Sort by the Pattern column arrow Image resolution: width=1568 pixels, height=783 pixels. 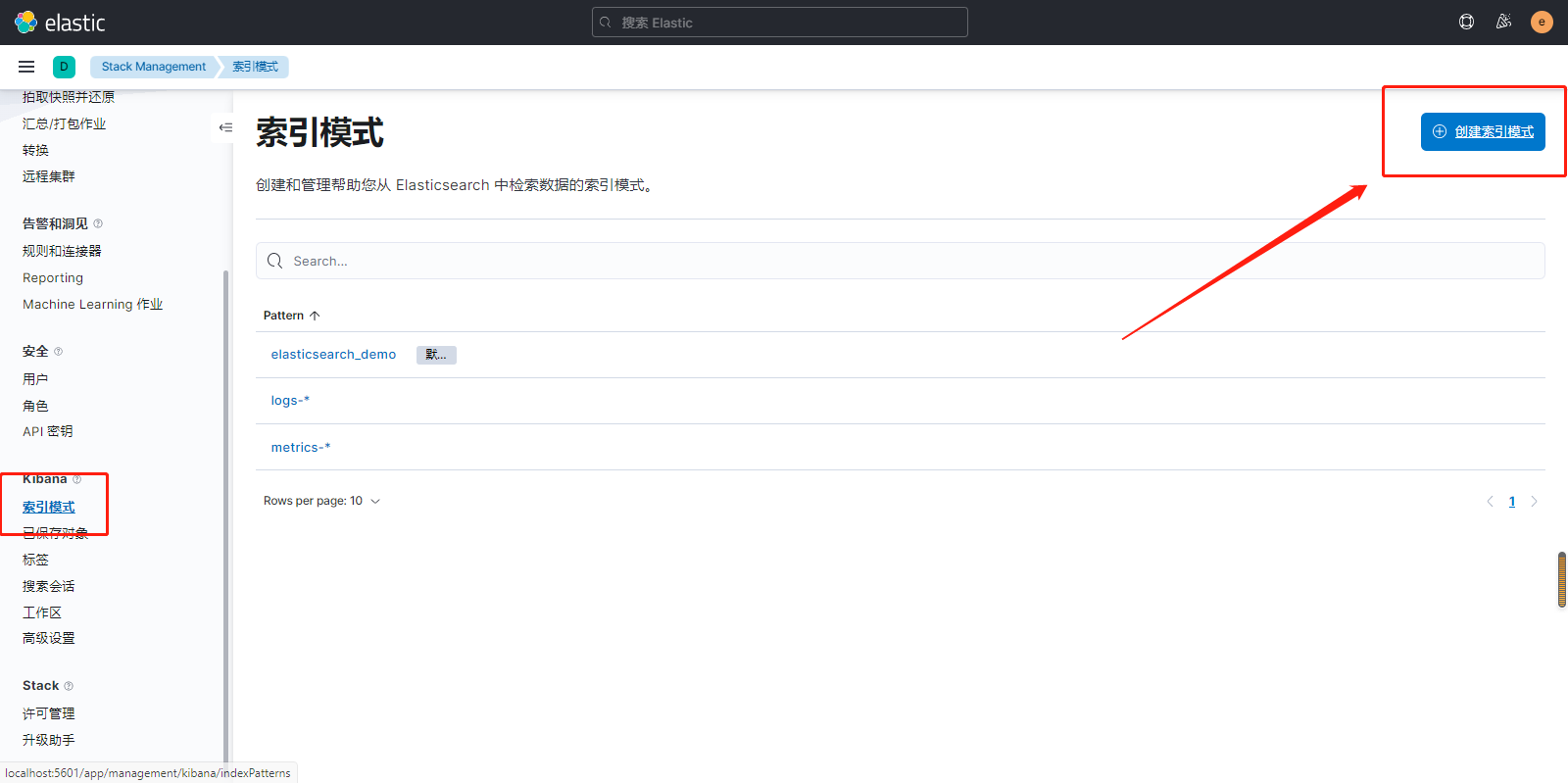pyautogui.click(x=315, y=316)
